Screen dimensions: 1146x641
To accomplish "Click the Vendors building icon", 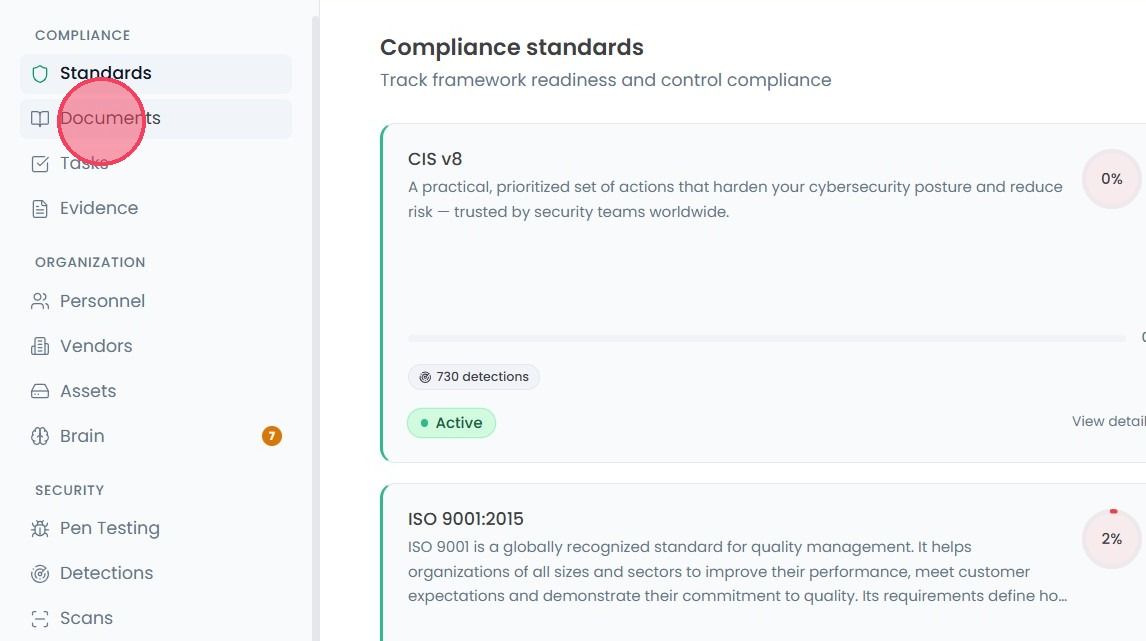I will [x=40, y=346].
